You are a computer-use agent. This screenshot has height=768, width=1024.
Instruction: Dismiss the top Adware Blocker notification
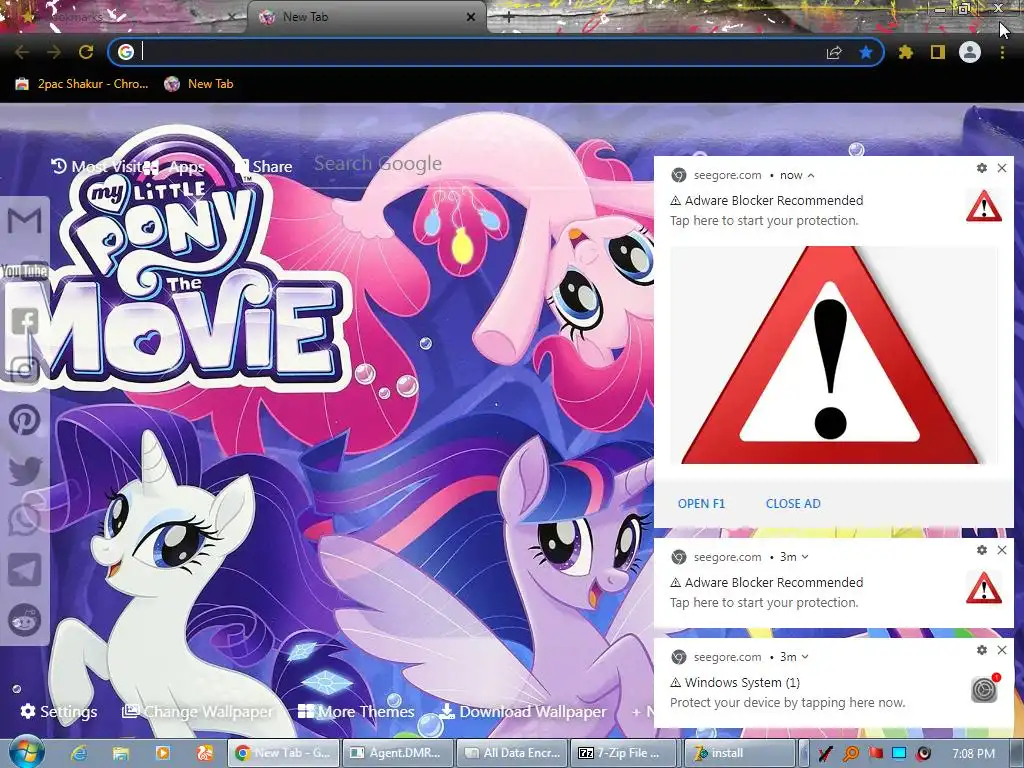pos(1002,168)
